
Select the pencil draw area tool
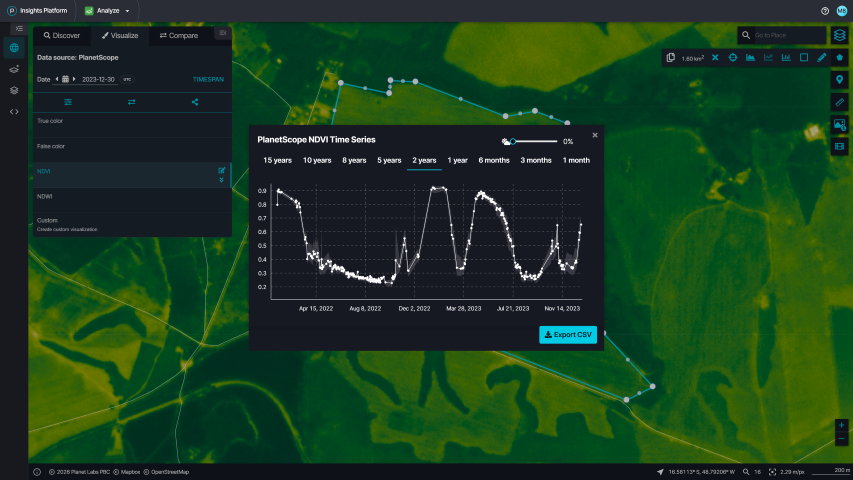[x=821, y=58]
